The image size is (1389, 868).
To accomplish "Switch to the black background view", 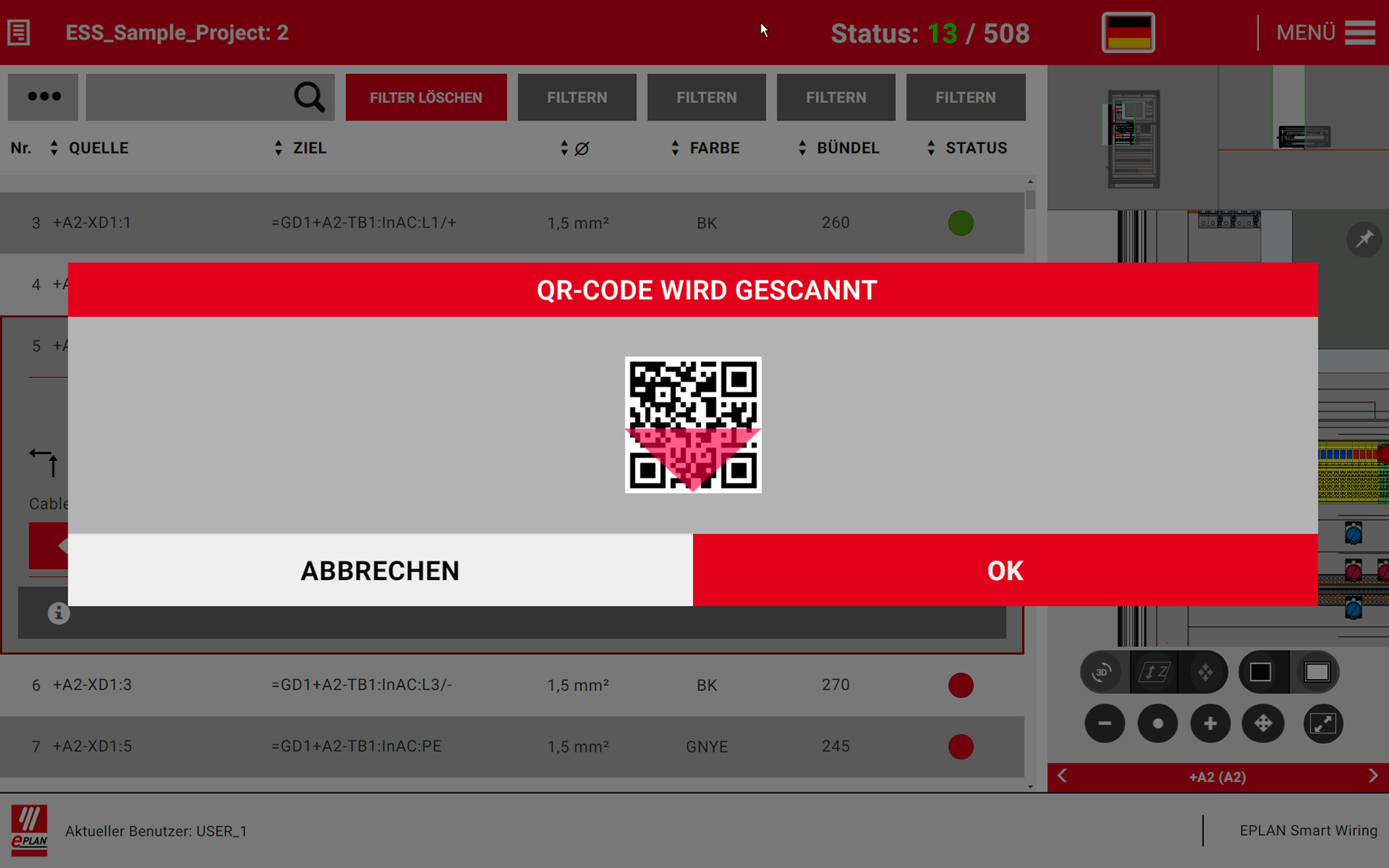I will click(1261, 672).
